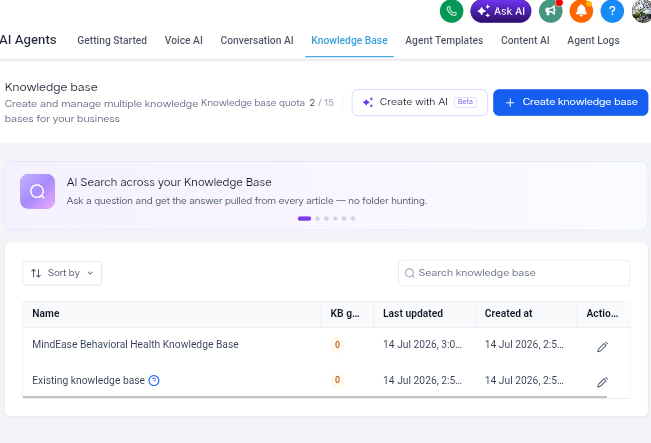Screen dimensions: 651x443
Task: Click the Create knowledge base button
Action: (x=570, y=102)
